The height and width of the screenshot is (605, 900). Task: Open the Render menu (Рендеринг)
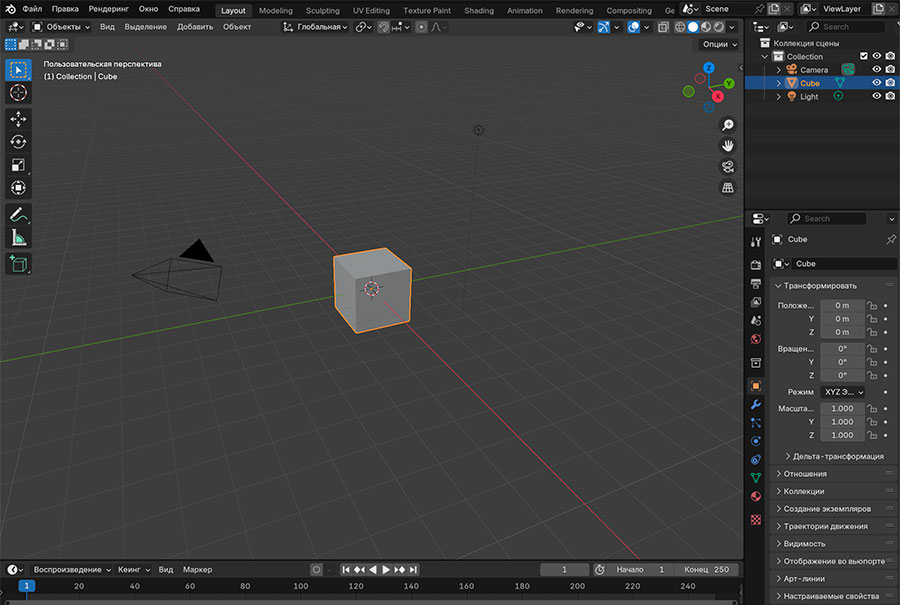tap(108, 9)
